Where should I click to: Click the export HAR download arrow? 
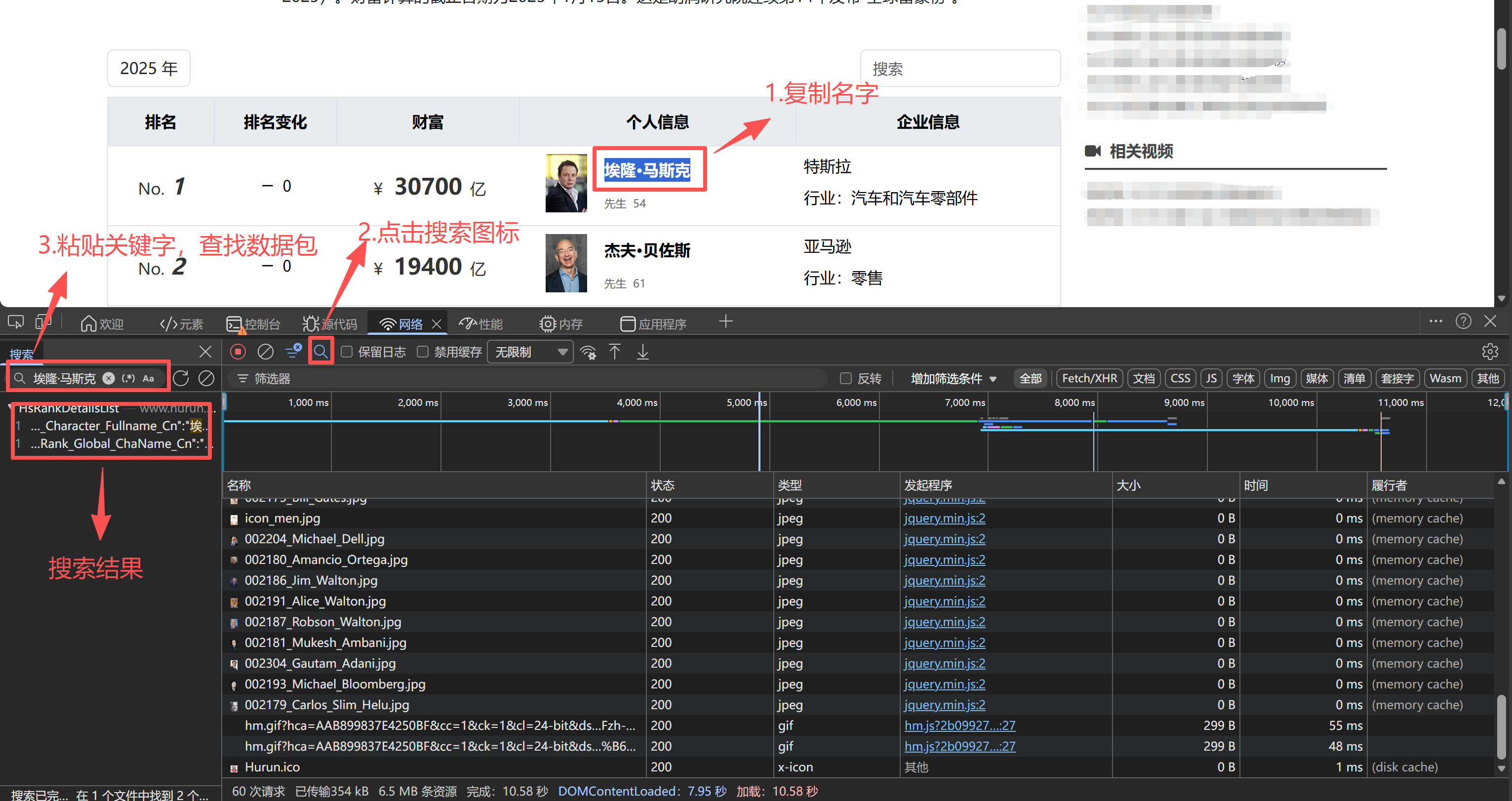click(x=643, y=352)
